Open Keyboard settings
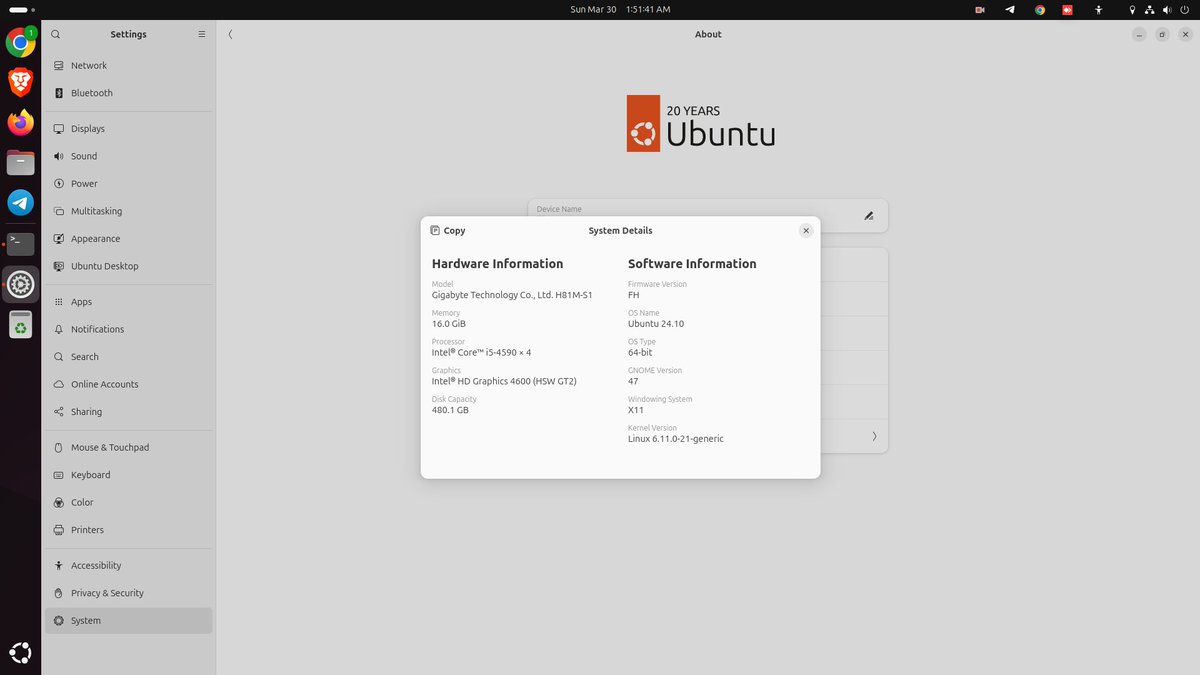This screenshot has width=1200, height=675. tap(129, 475)
